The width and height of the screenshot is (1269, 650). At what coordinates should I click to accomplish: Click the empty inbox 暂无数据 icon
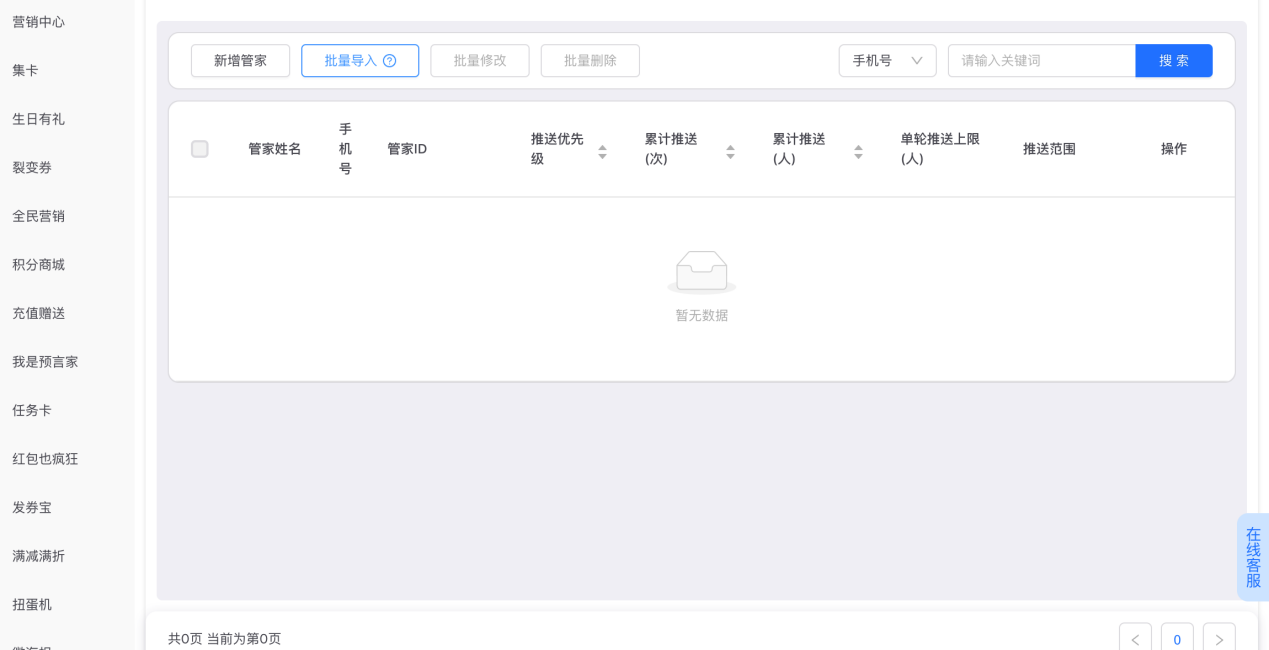(701, 272)
